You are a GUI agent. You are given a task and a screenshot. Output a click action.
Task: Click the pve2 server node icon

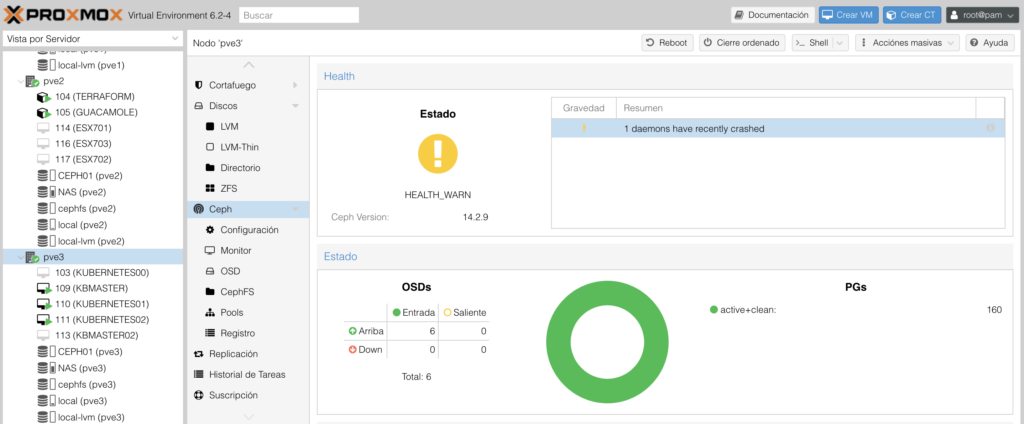tap(33, 81)
